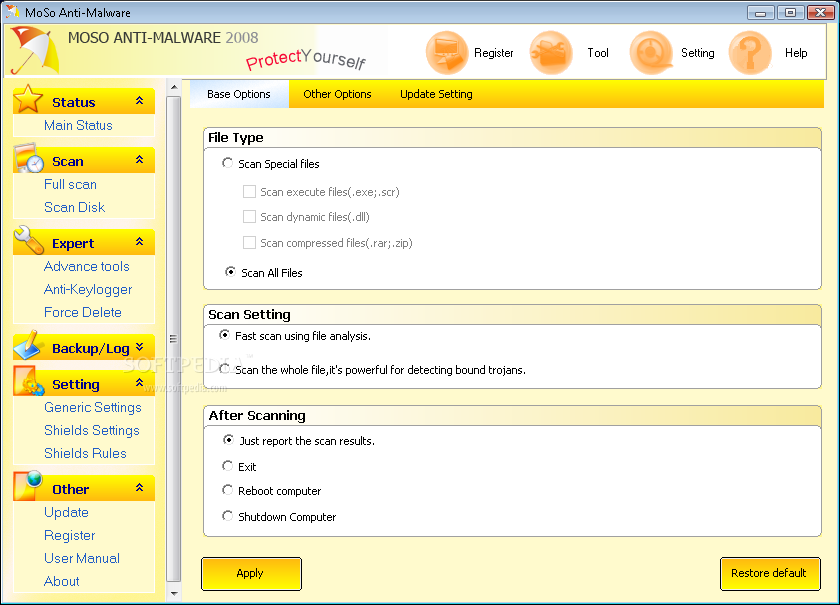Screen dimensions: 840x605
Task: Collapse the Other section chevron
Action: pos(139,487)
